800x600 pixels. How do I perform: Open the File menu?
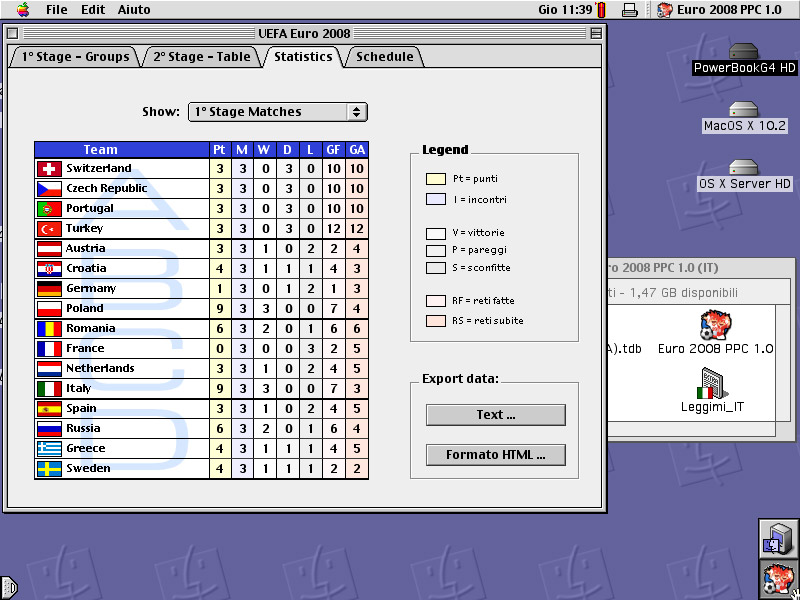click(x=56, y=10)
